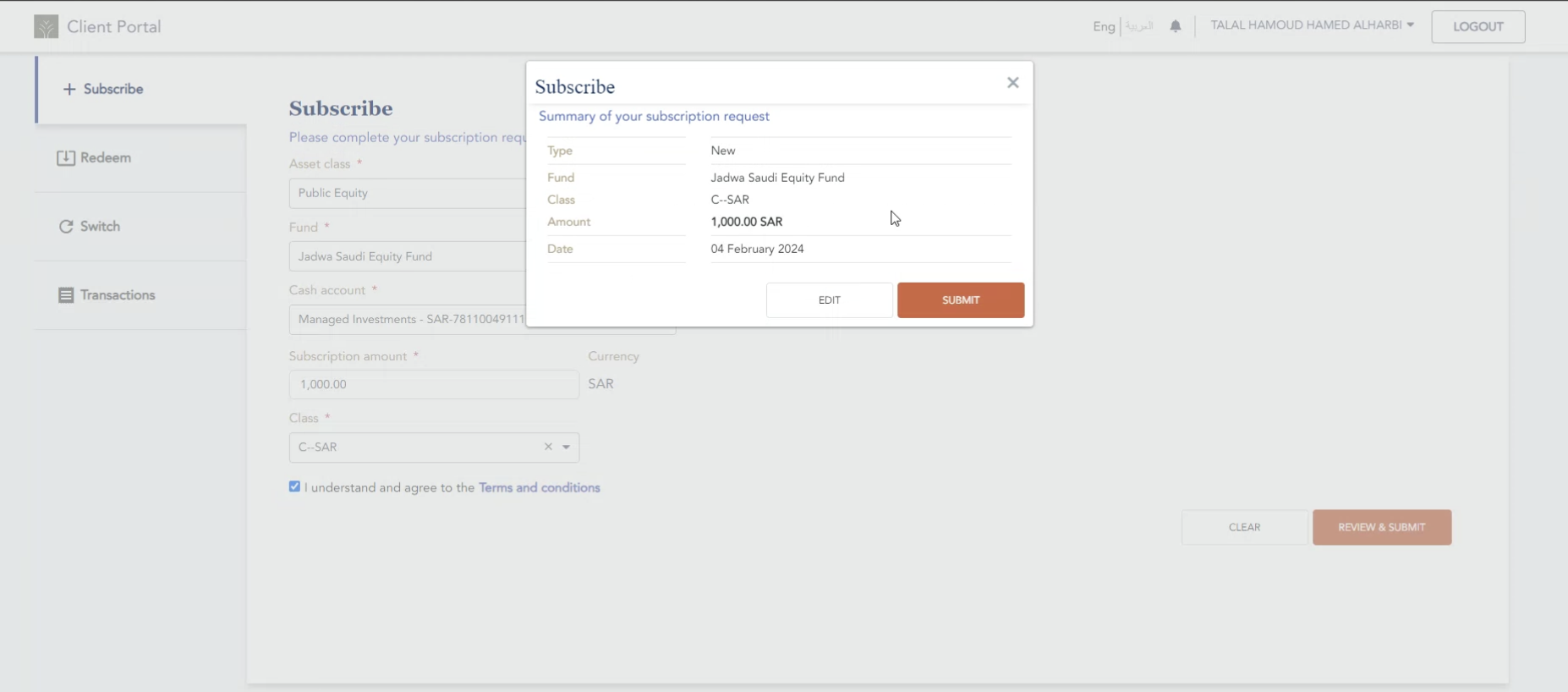Click the Client Portal logo icon

(x=46, y=27)
